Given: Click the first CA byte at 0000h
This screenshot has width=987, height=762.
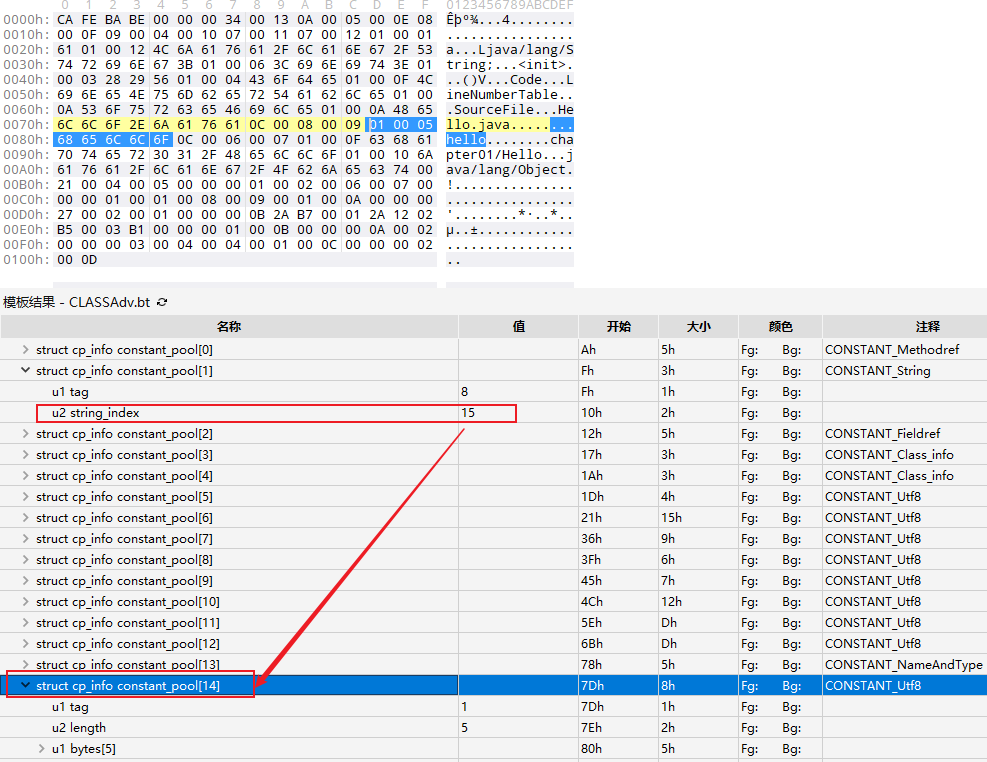Looking at the screenshot, I should [x=65, y=19].
